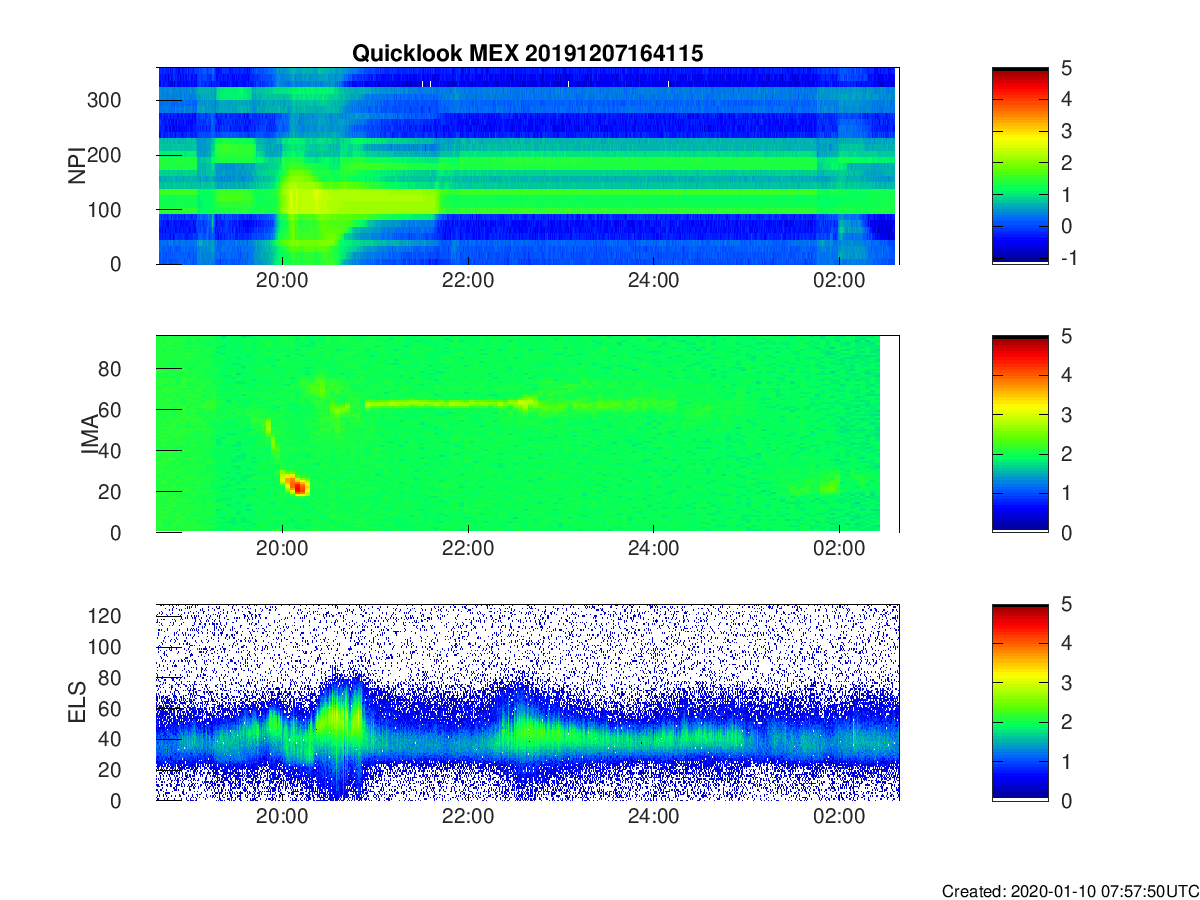Viewport: 1200px width, 900px height.
Task: Click the '5' label on ELS colorbar
Action: 1066,605
